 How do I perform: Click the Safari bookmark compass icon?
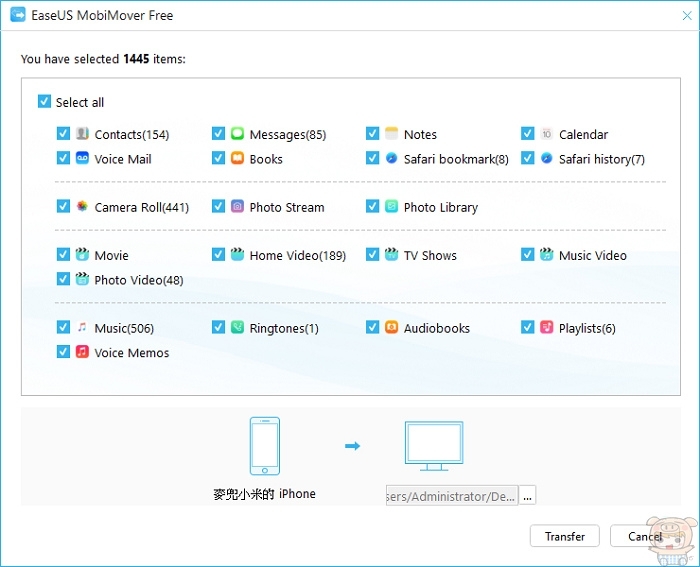pos(392,158)
